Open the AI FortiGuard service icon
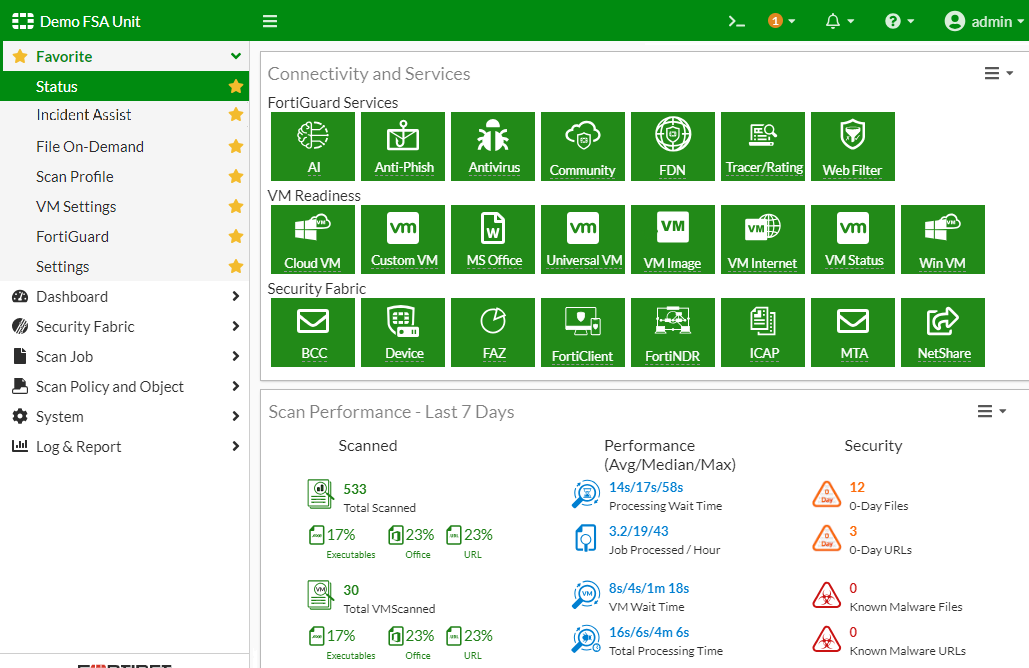The width and height of the screenshot is (1029, 668). [312, 146]
